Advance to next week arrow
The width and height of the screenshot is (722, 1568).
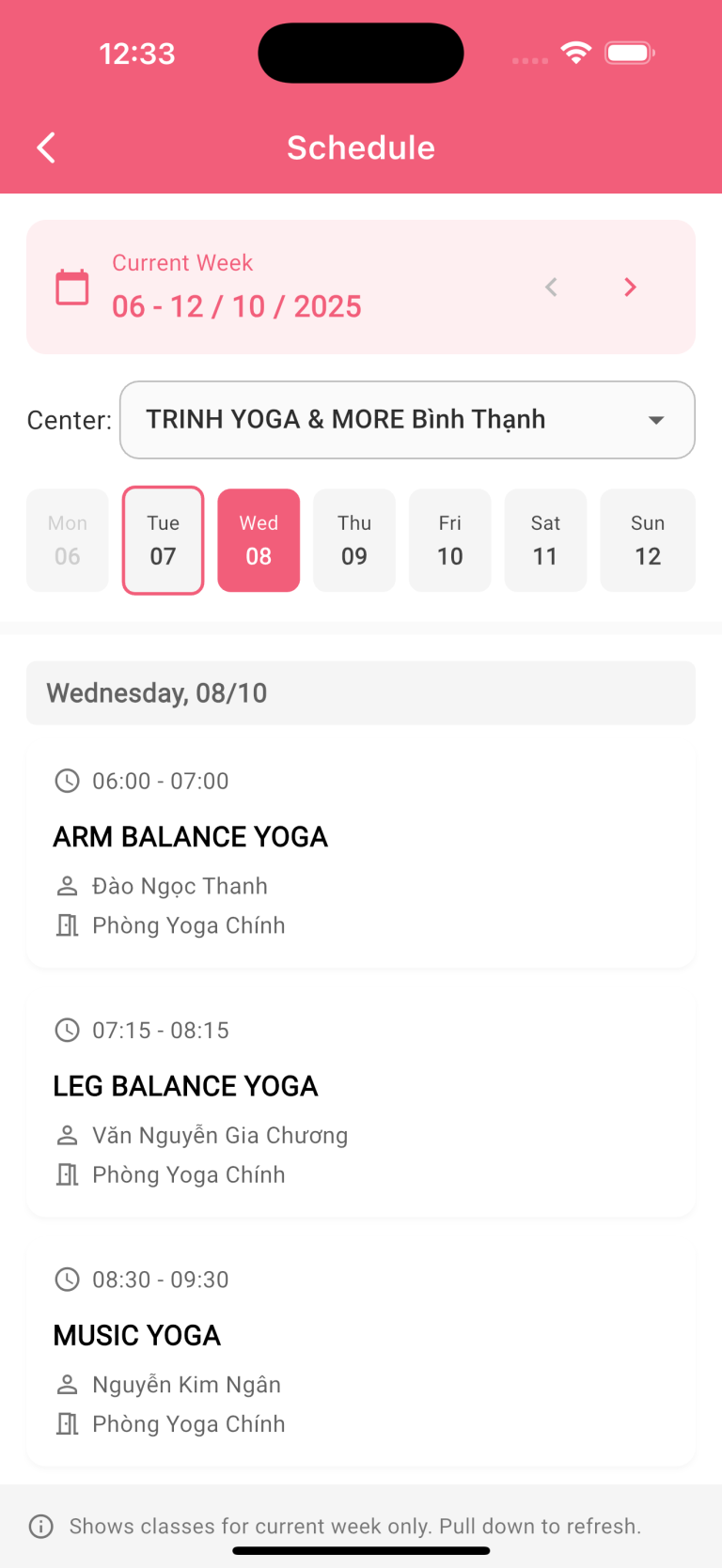(x=630, y=287)
